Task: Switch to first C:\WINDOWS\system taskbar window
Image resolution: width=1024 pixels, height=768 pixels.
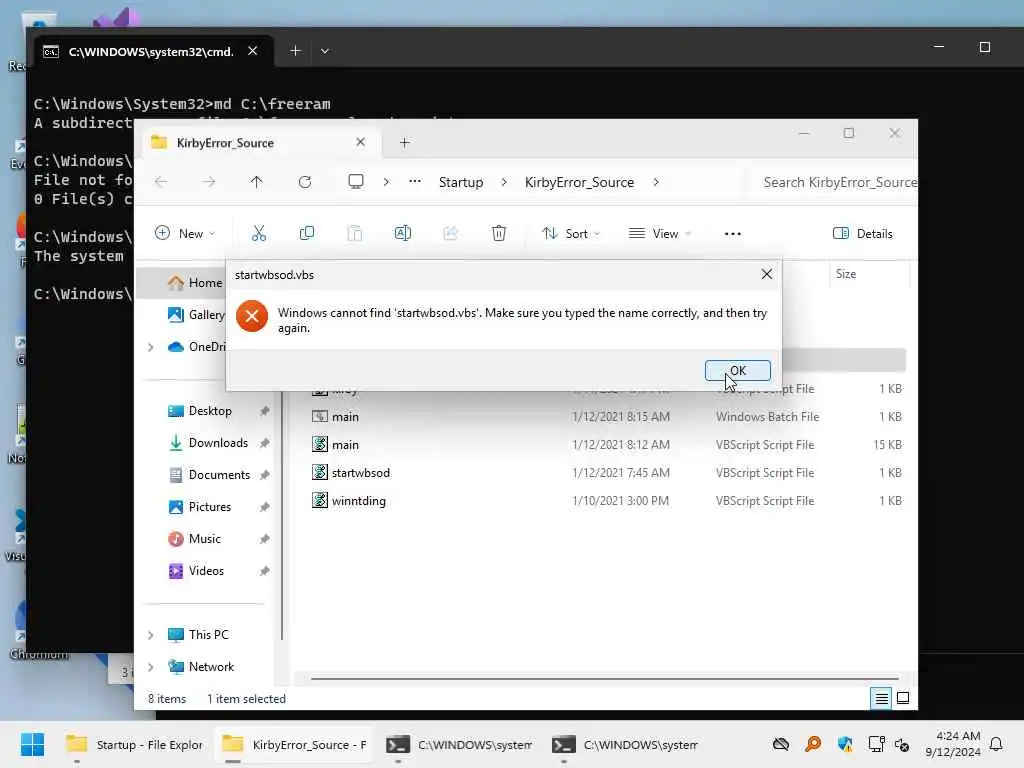Action: (x=458, y=744)
